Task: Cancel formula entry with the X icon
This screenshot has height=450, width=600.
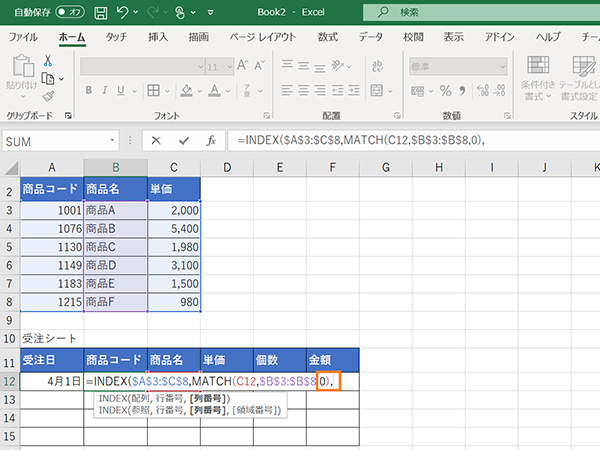Action: [x=156, y=141]
